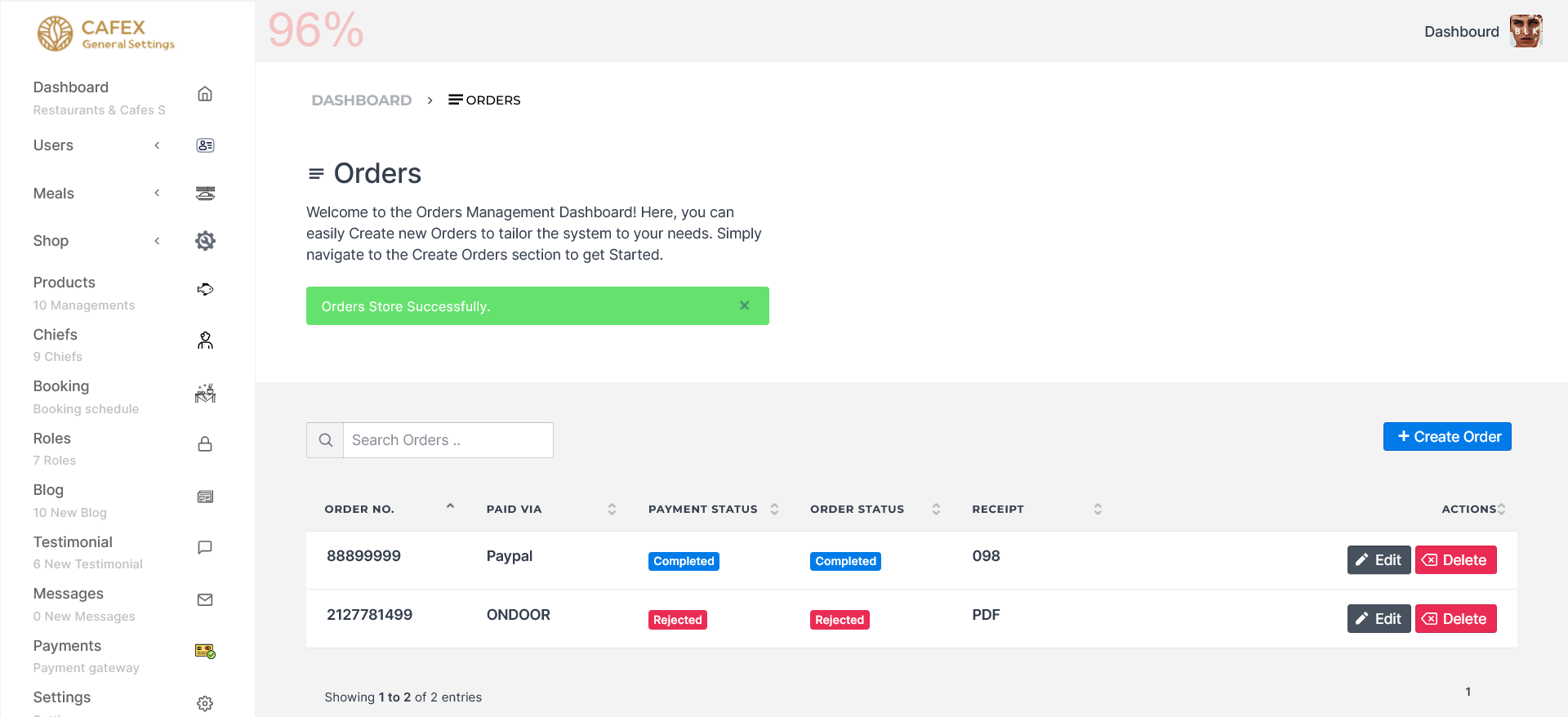
Task: Open the Products menu item
Action: [x=65, y=283]
